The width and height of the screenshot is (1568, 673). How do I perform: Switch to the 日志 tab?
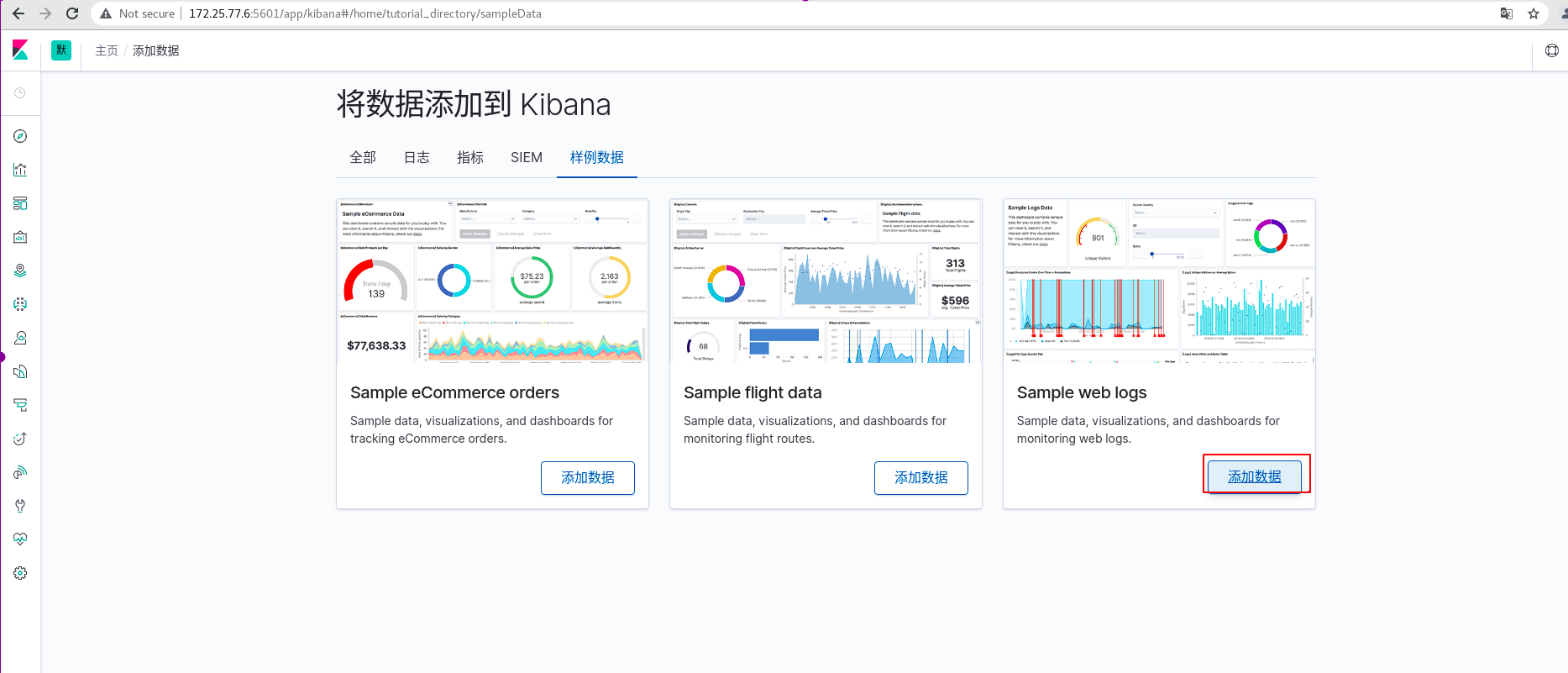point(417,157)
